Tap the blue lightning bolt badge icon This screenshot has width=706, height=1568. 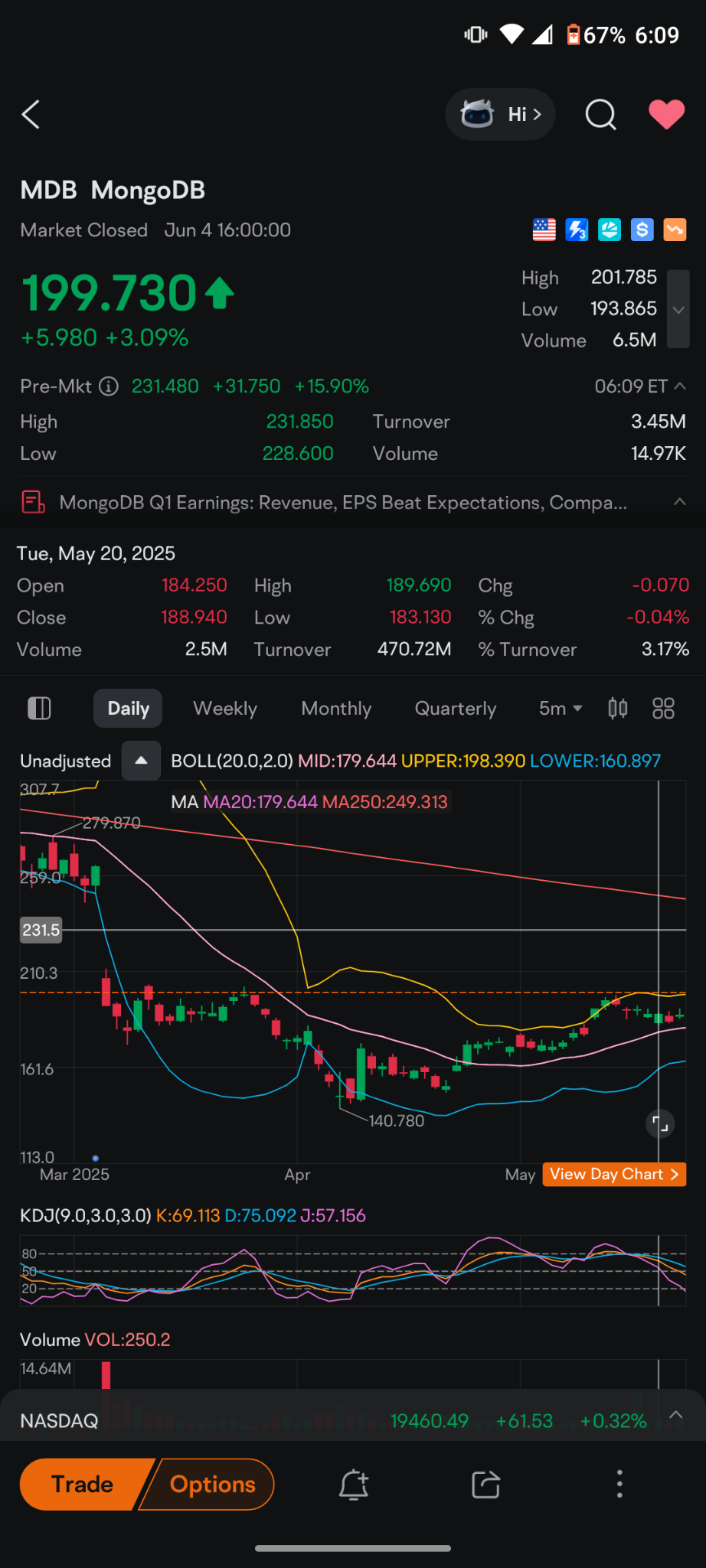[577, 230]
